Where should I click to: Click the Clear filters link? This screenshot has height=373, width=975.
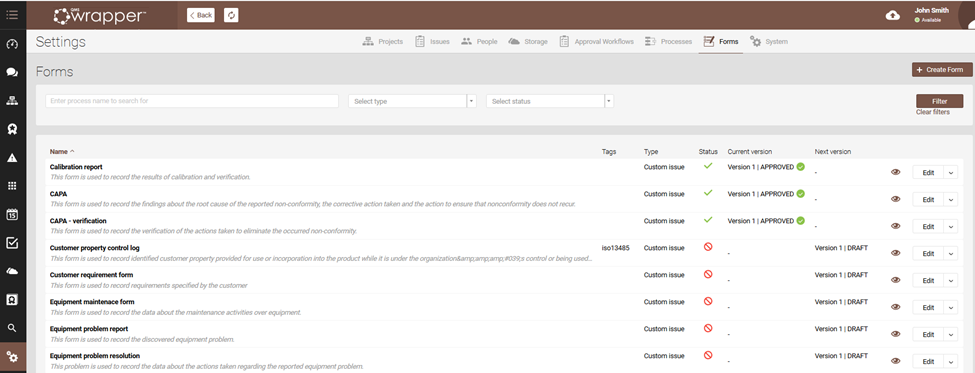pos(933,113)
